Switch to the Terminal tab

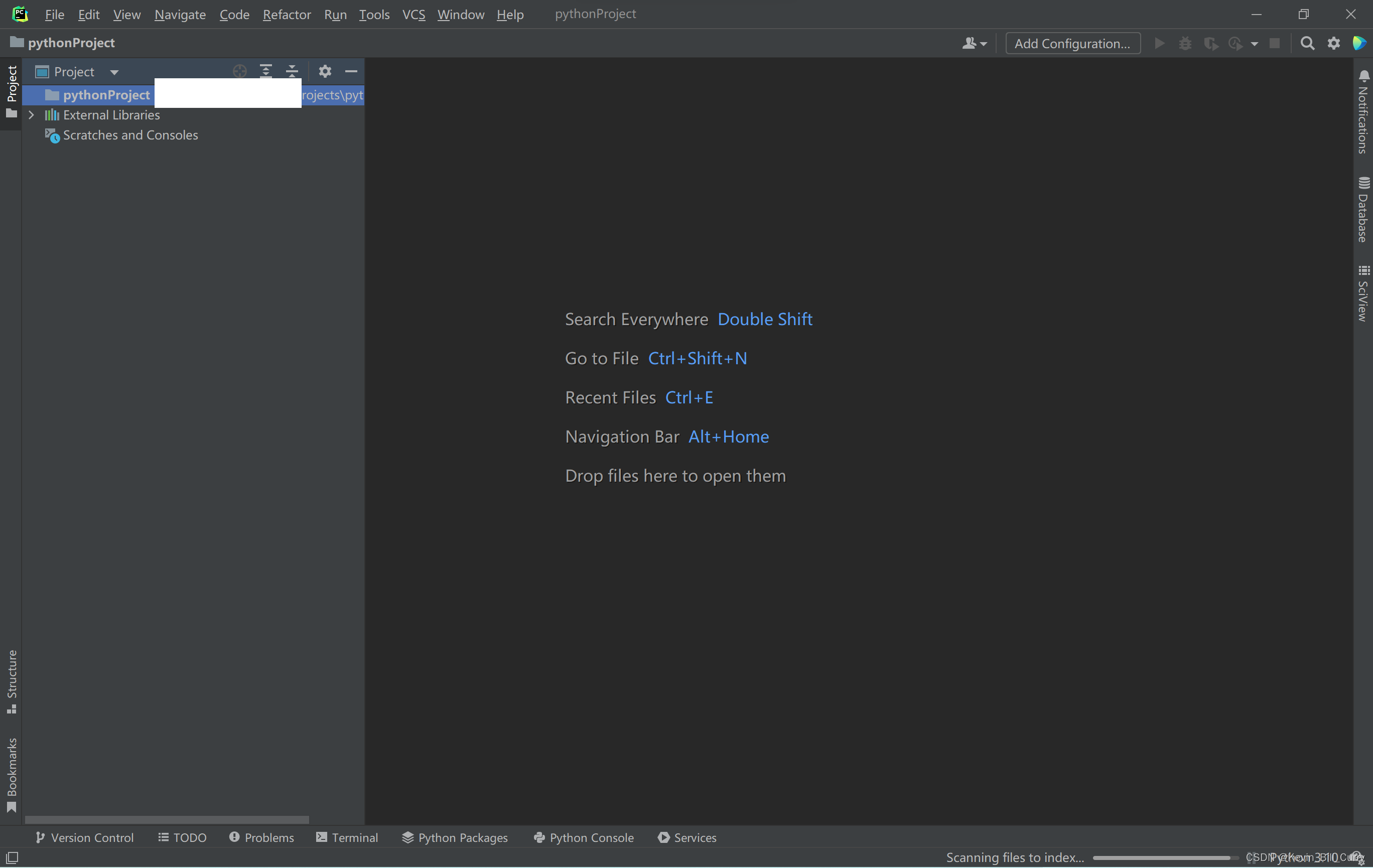(347, 837)
